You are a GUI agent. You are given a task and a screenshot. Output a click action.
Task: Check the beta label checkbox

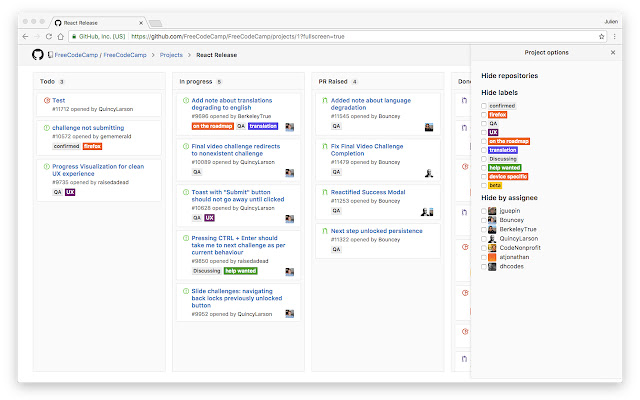click(484, 185)
